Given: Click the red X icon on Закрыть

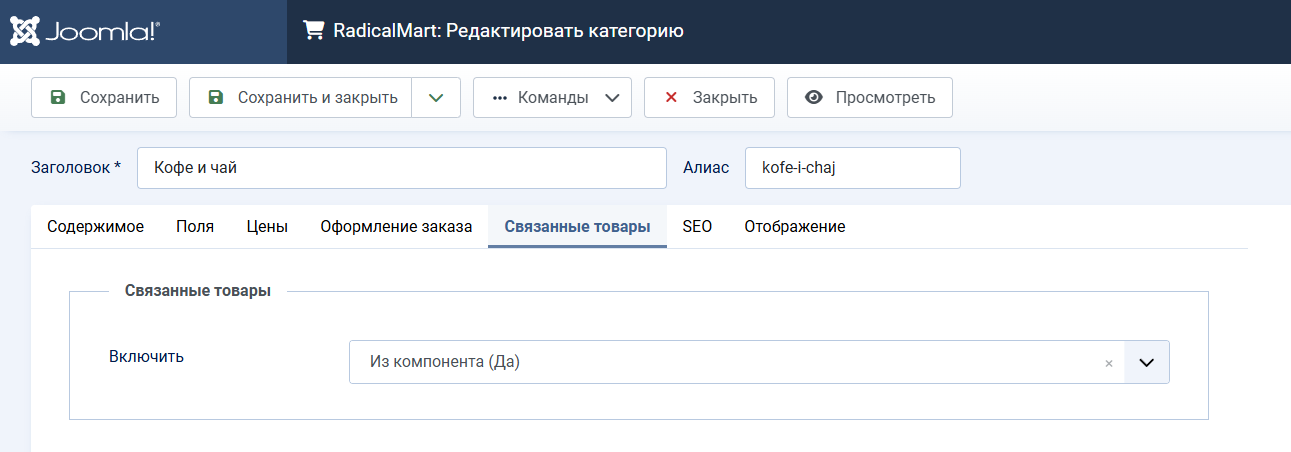Looking at the screenshot, I should coord(671,98).
